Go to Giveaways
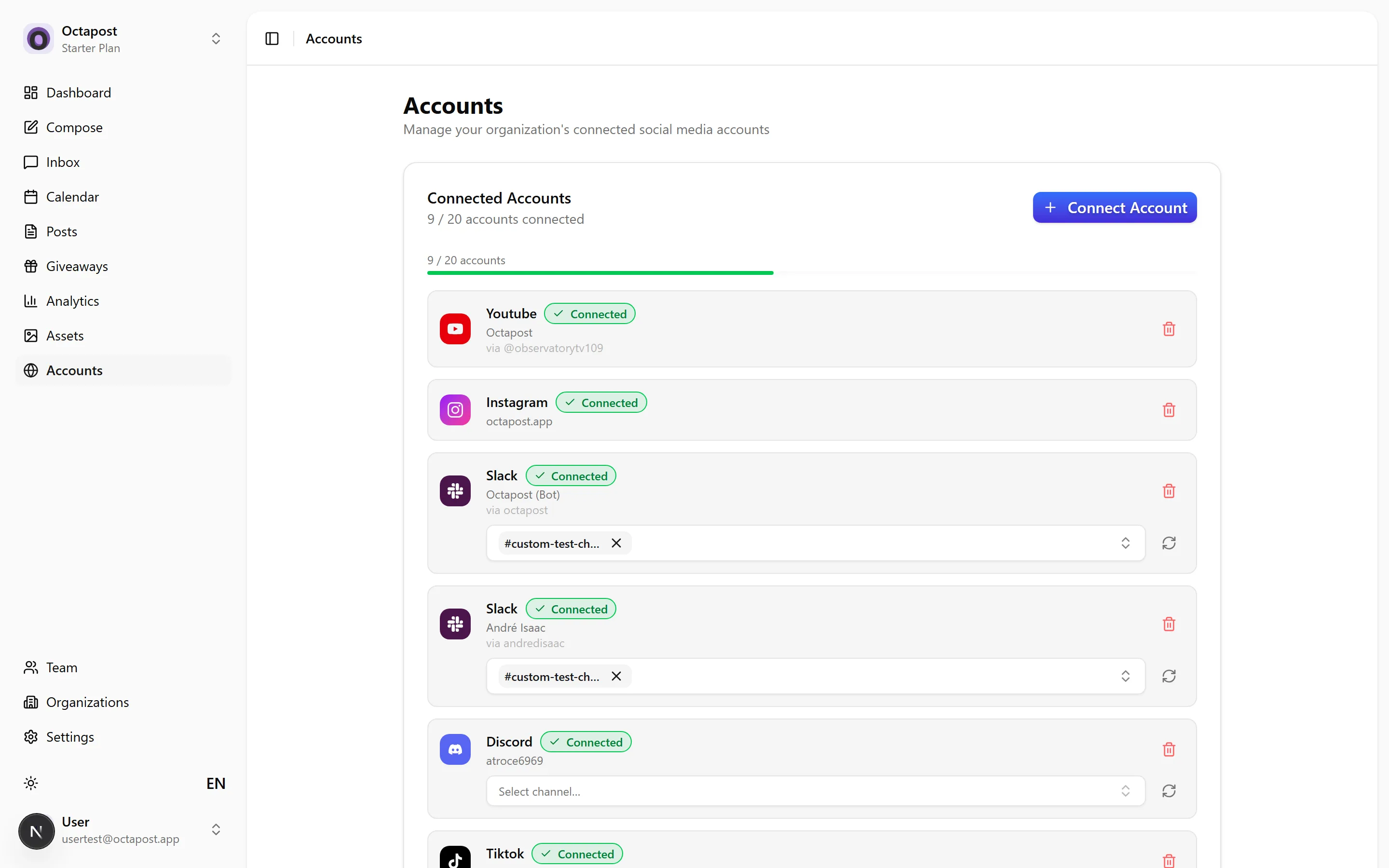 pos(123,266)
